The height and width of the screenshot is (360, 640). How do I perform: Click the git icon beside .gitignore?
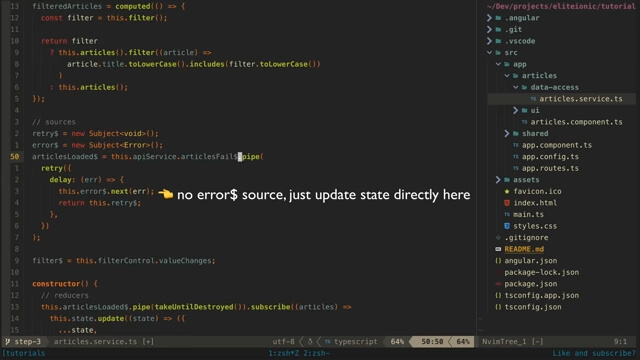point(498,238)
